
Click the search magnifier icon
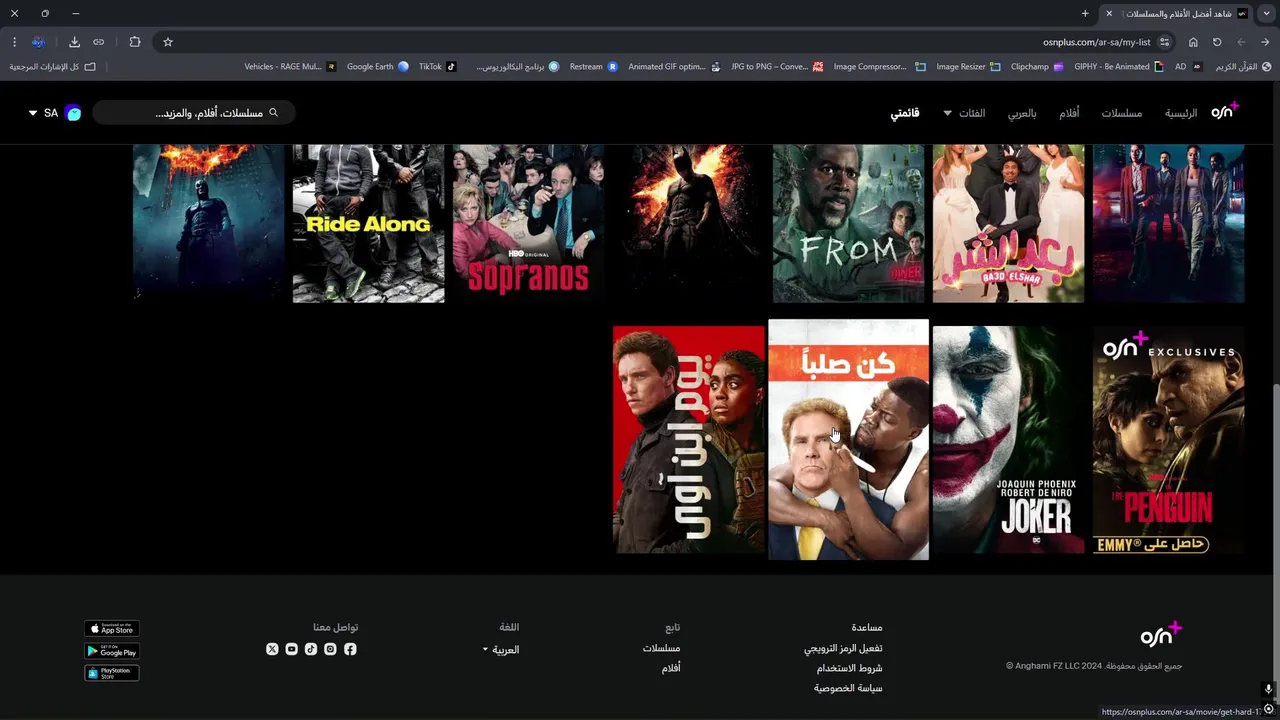(x=273, y=113)
